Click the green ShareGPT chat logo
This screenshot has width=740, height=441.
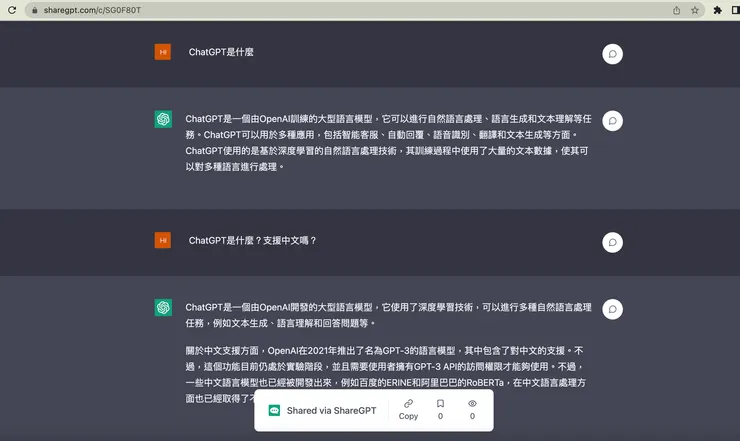coord(274,410)
